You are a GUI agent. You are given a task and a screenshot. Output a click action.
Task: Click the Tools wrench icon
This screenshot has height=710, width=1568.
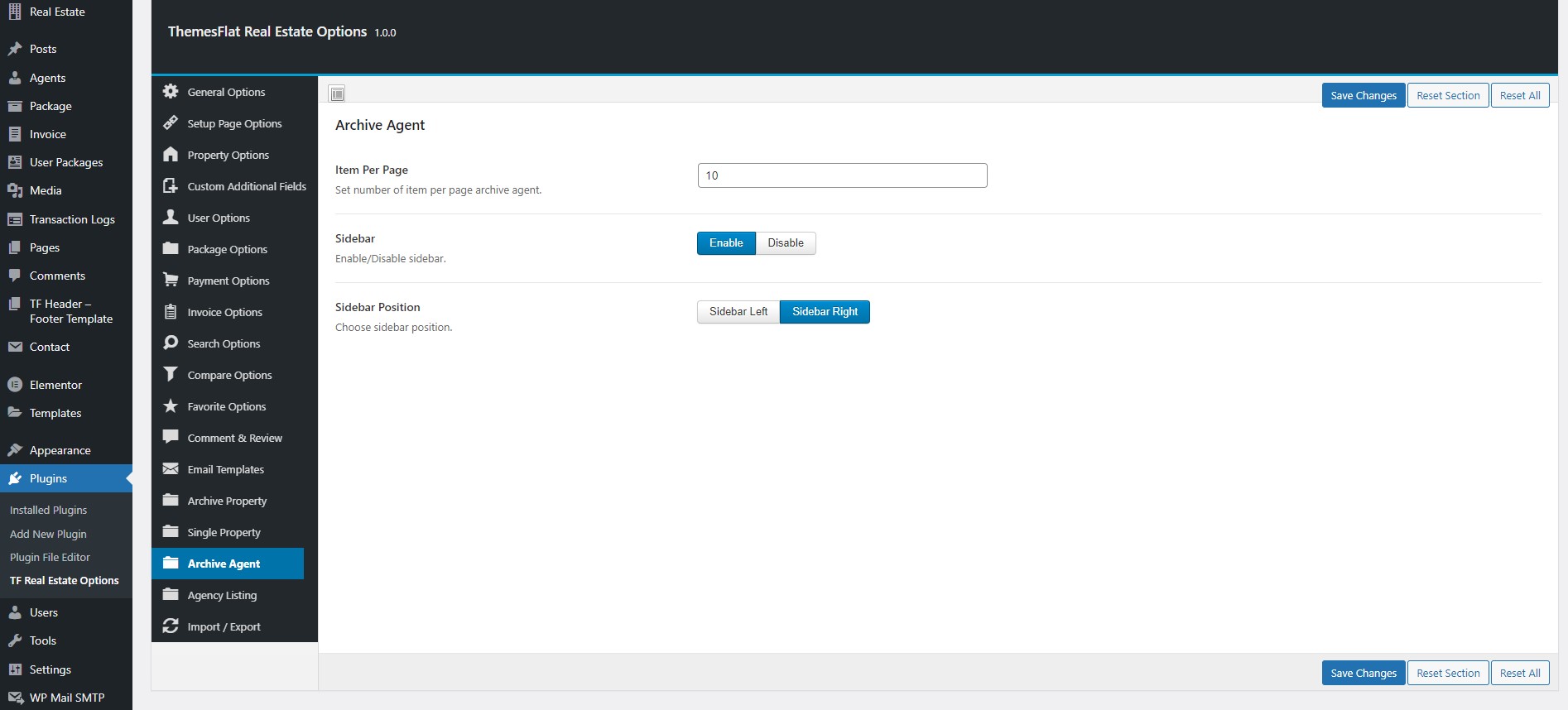15,640
